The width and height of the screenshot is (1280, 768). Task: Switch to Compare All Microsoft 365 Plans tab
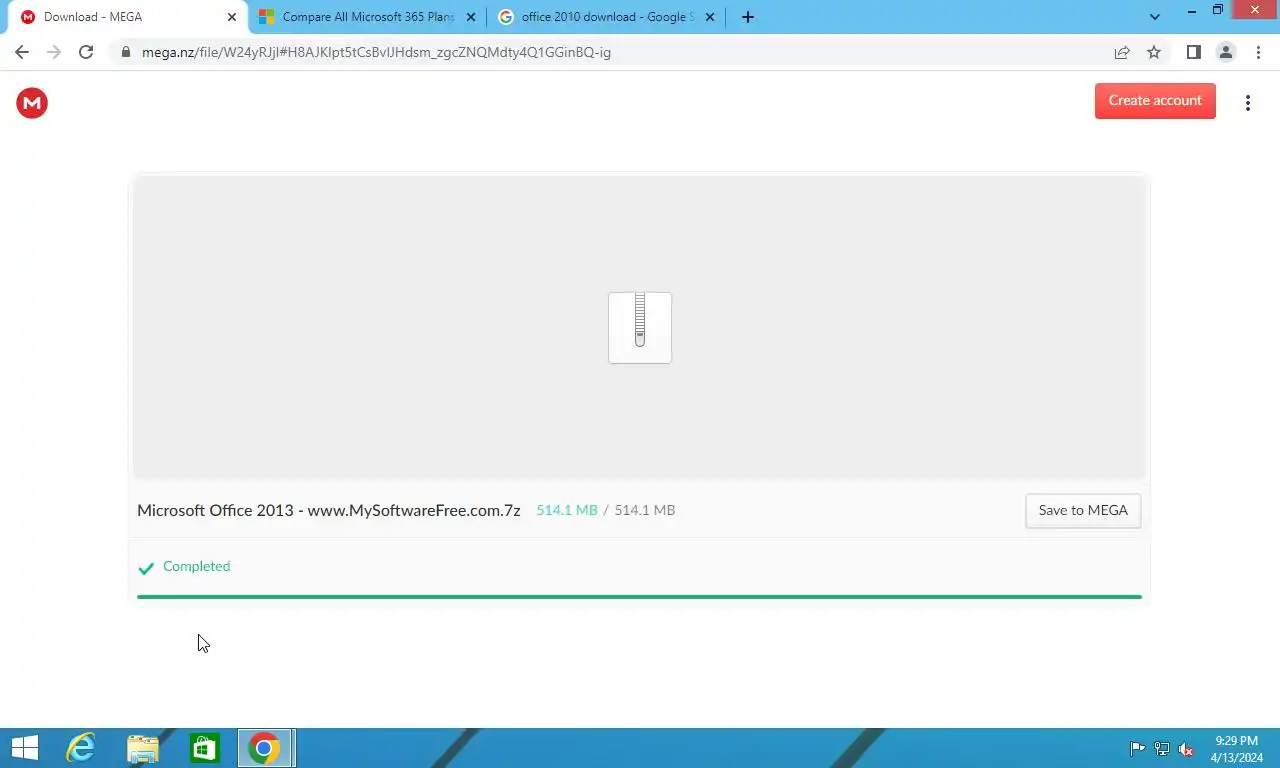(x=367, y=17)
